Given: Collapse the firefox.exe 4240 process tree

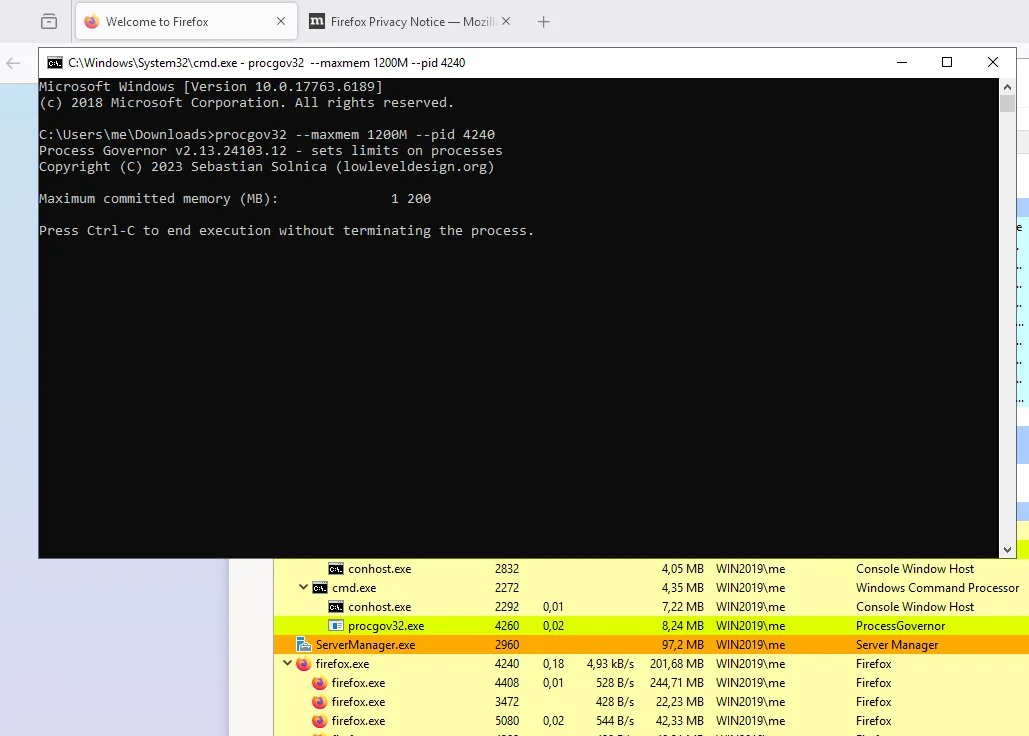Looking at the screenshot, I should click(287, 664).
